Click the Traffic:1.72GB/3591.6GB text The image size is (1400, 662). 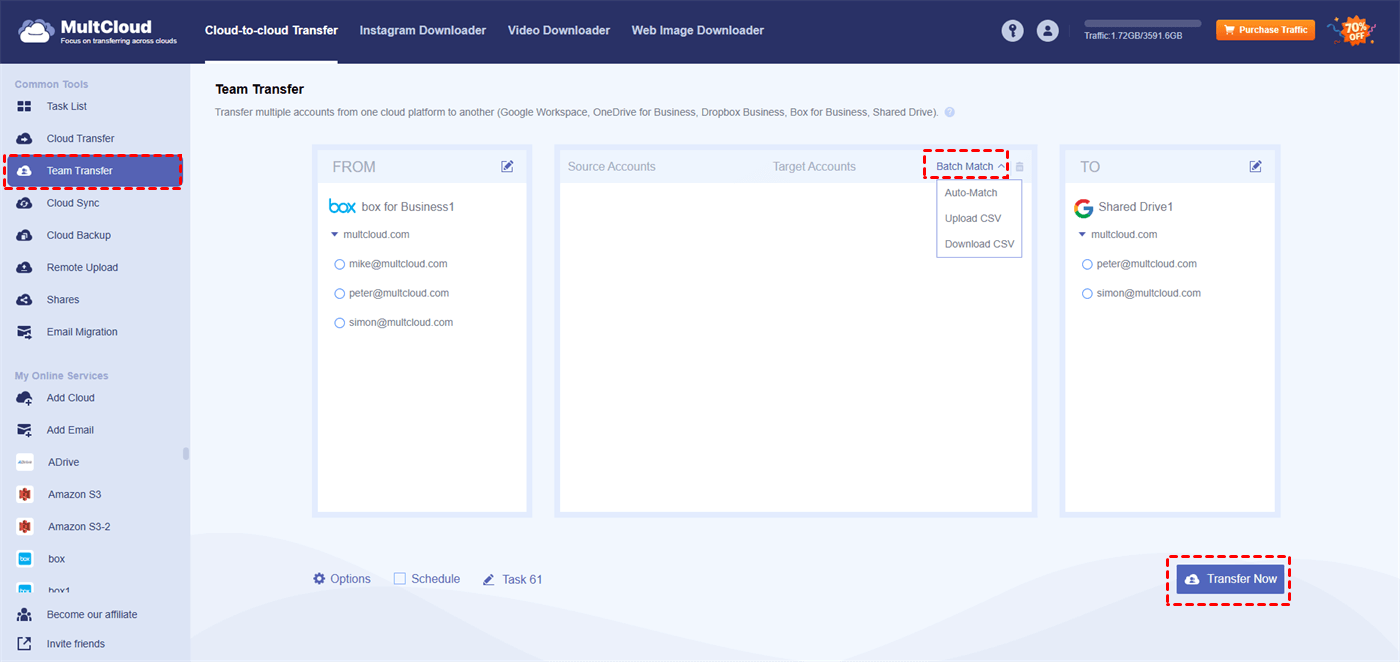(1133, 36)
